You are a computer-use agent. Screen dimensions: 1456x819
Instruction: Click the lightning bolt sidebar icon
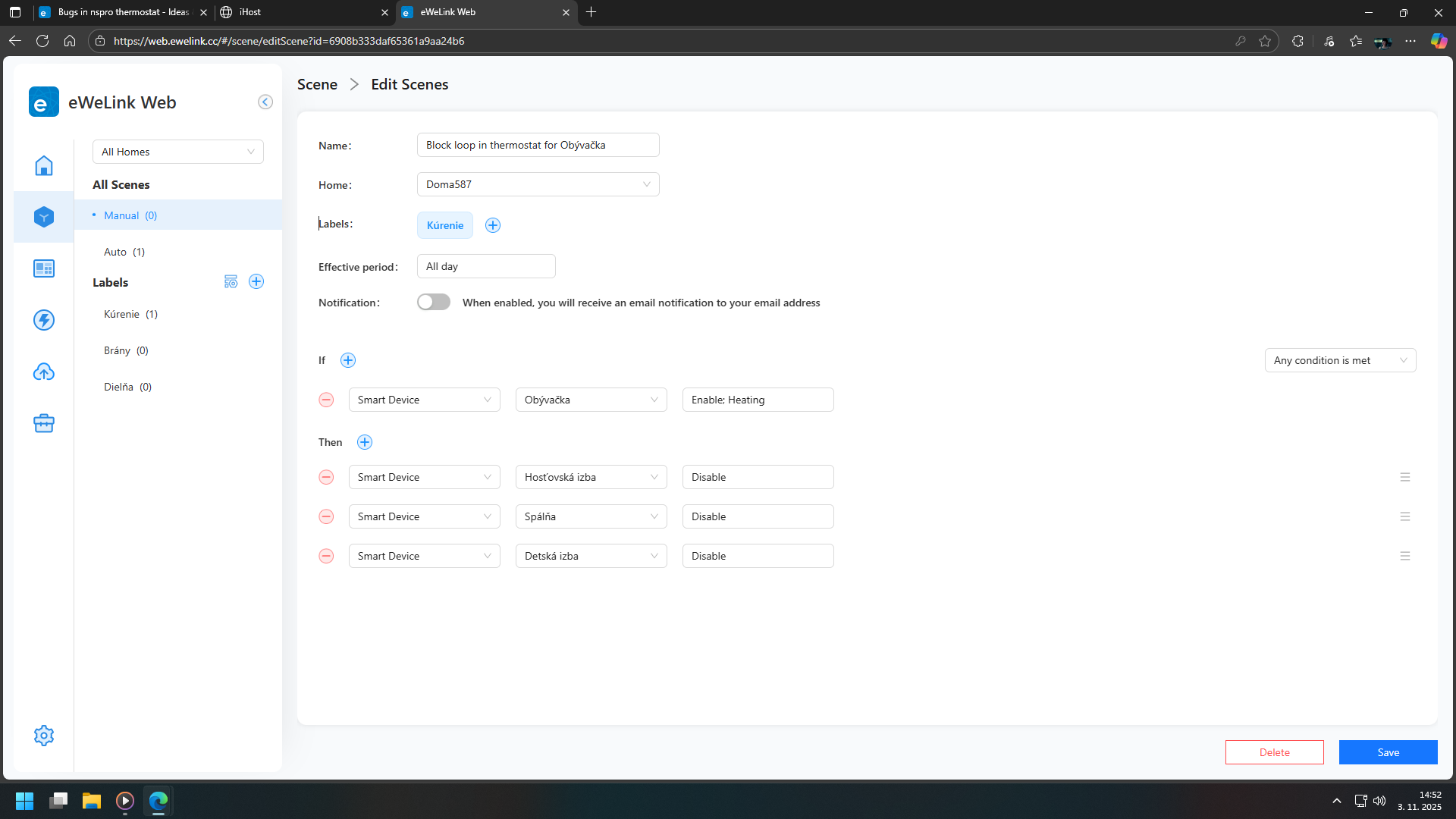(x=44, y=320)
